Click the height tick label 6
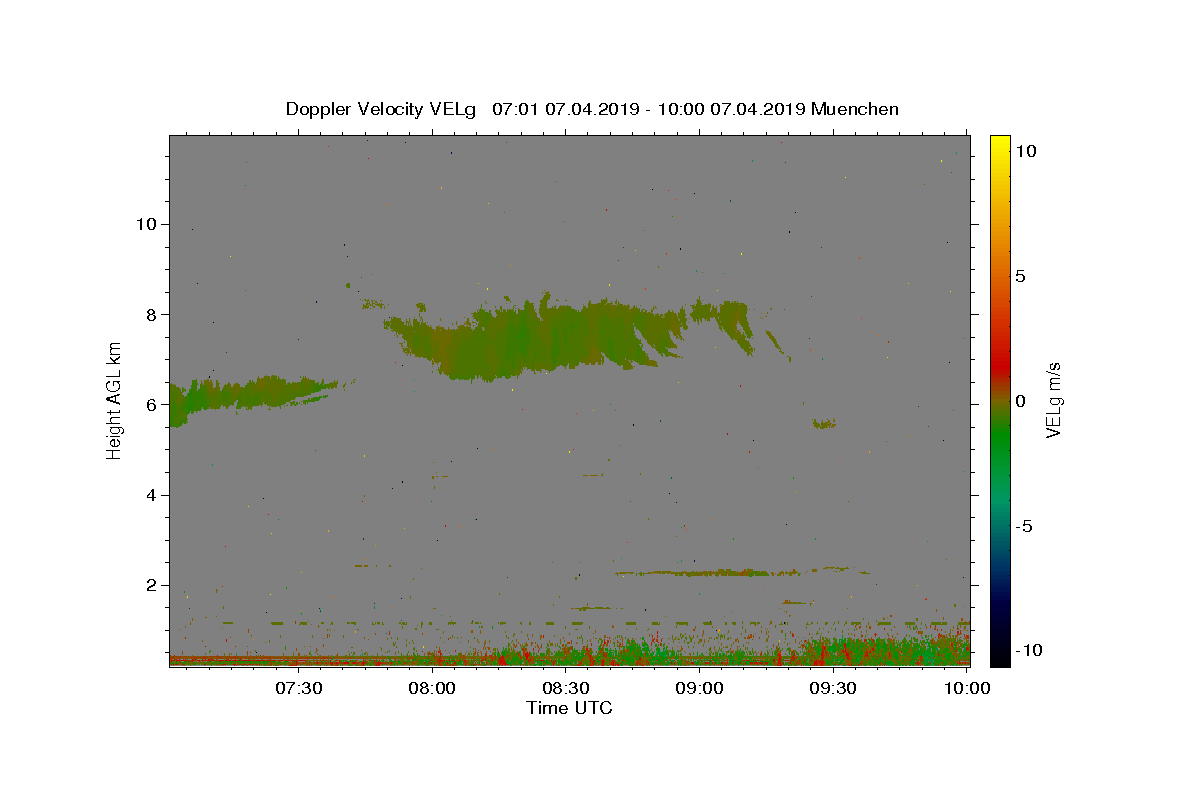This screenshot has height=800, width=1200. coord(152,405)
